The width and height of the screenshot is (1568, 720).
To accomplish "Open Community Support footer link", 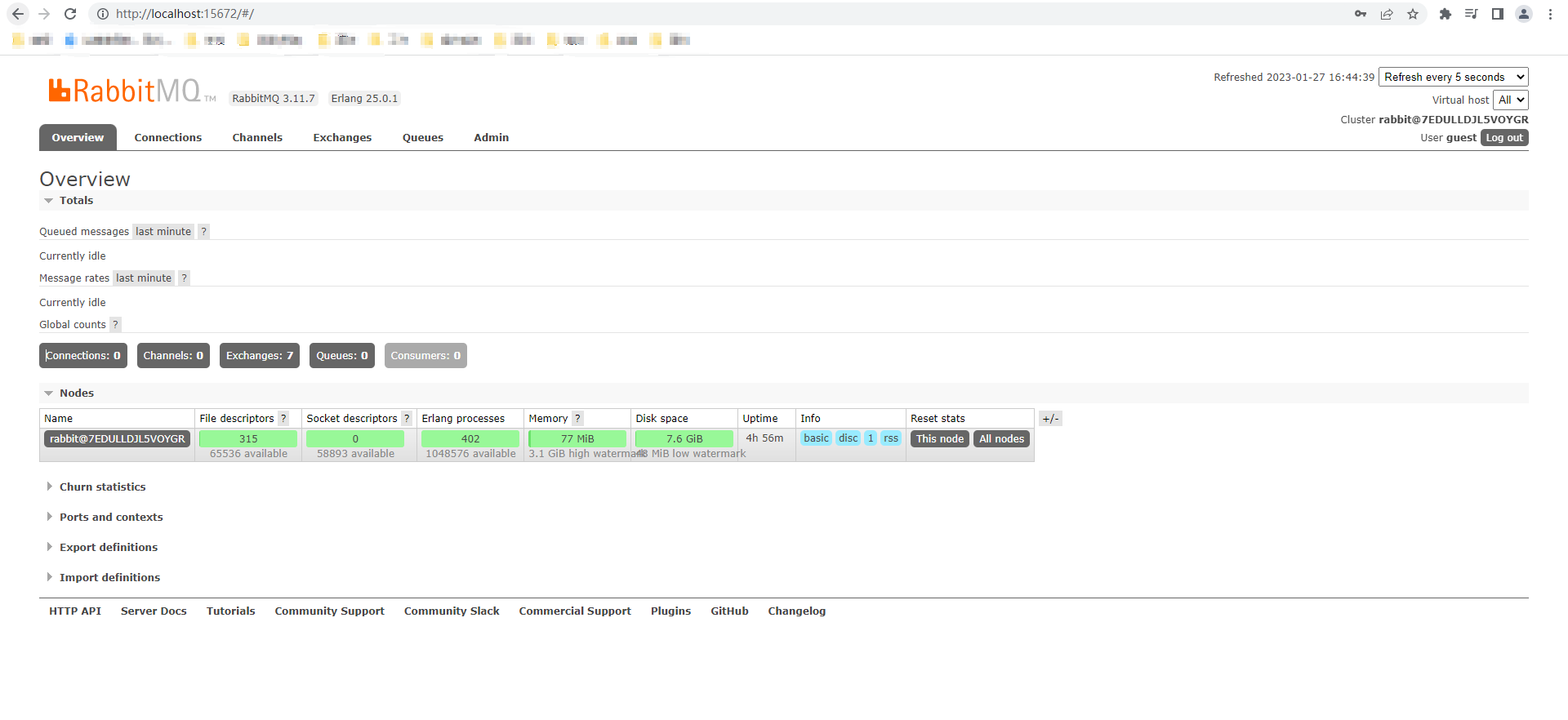I will (x=330, y=611).
